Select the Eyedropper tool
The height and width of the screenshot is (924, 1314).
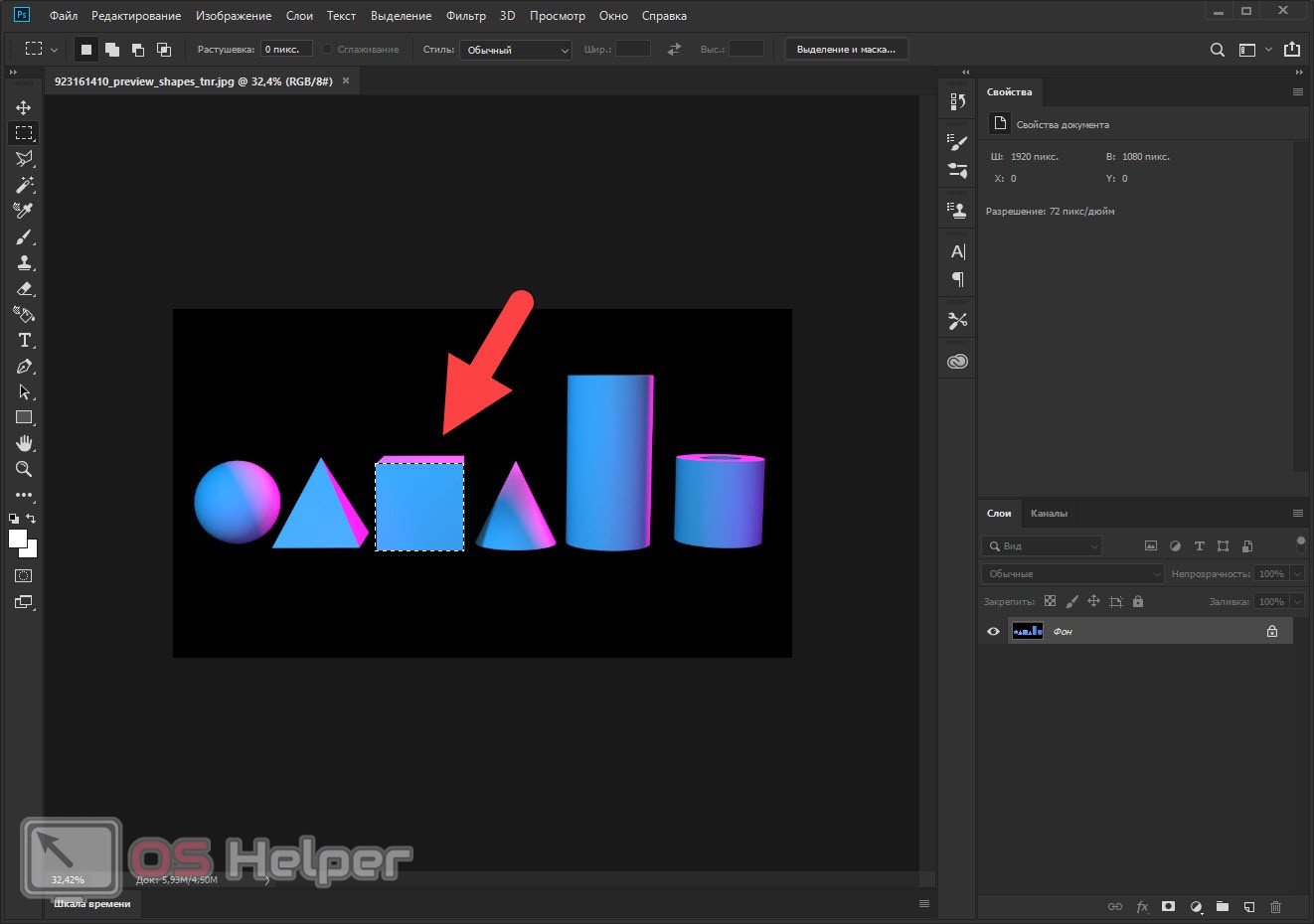(24, 211)
